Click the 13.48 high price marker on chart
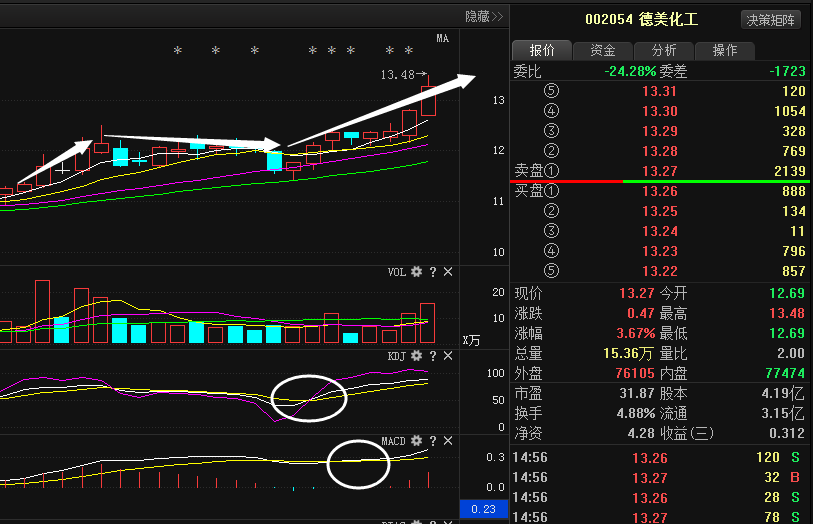813x524 pixels. 403,75
